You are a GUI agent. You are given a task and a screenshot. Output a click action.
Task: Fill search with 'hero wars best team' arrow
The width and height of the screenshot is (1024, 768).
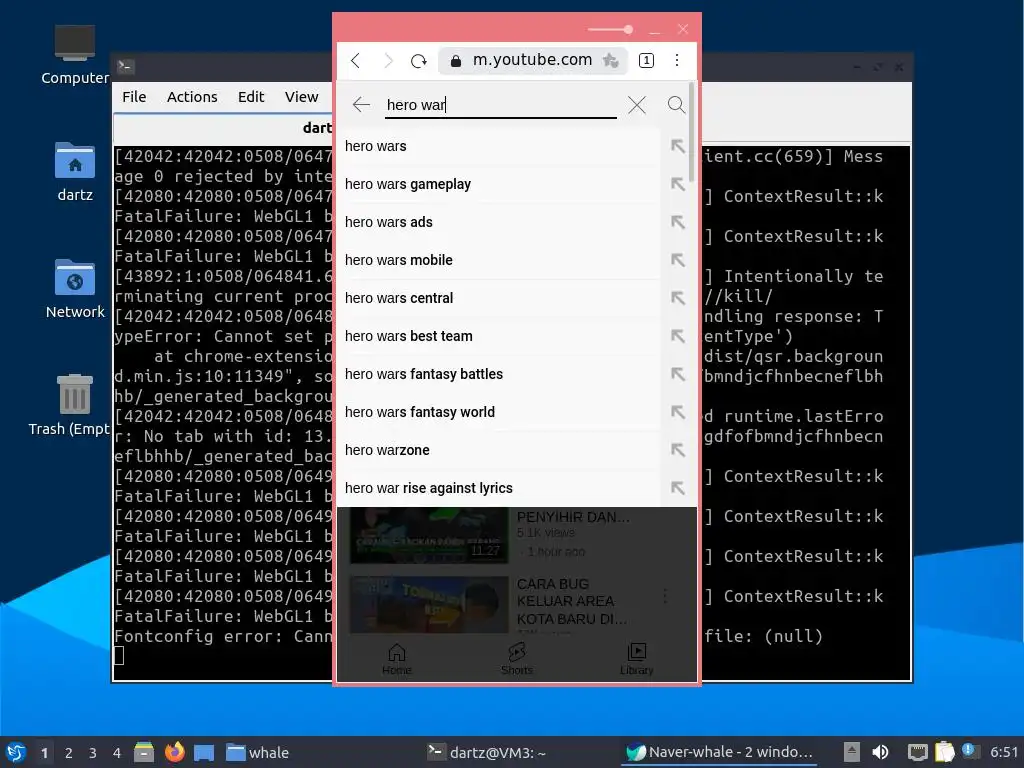pyautogui.click(x=678, y=336)
